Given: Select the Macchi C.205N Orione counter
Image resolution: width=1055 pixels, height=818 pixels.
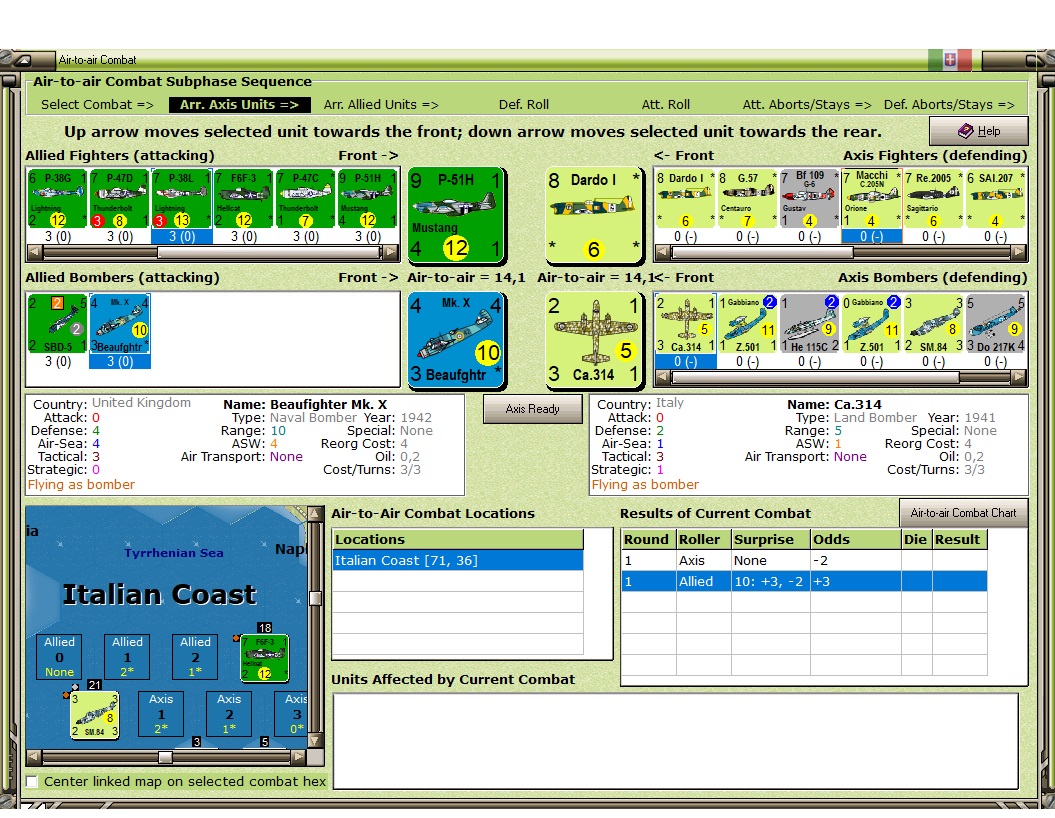Looking at the screenshot, I should 871,198.
